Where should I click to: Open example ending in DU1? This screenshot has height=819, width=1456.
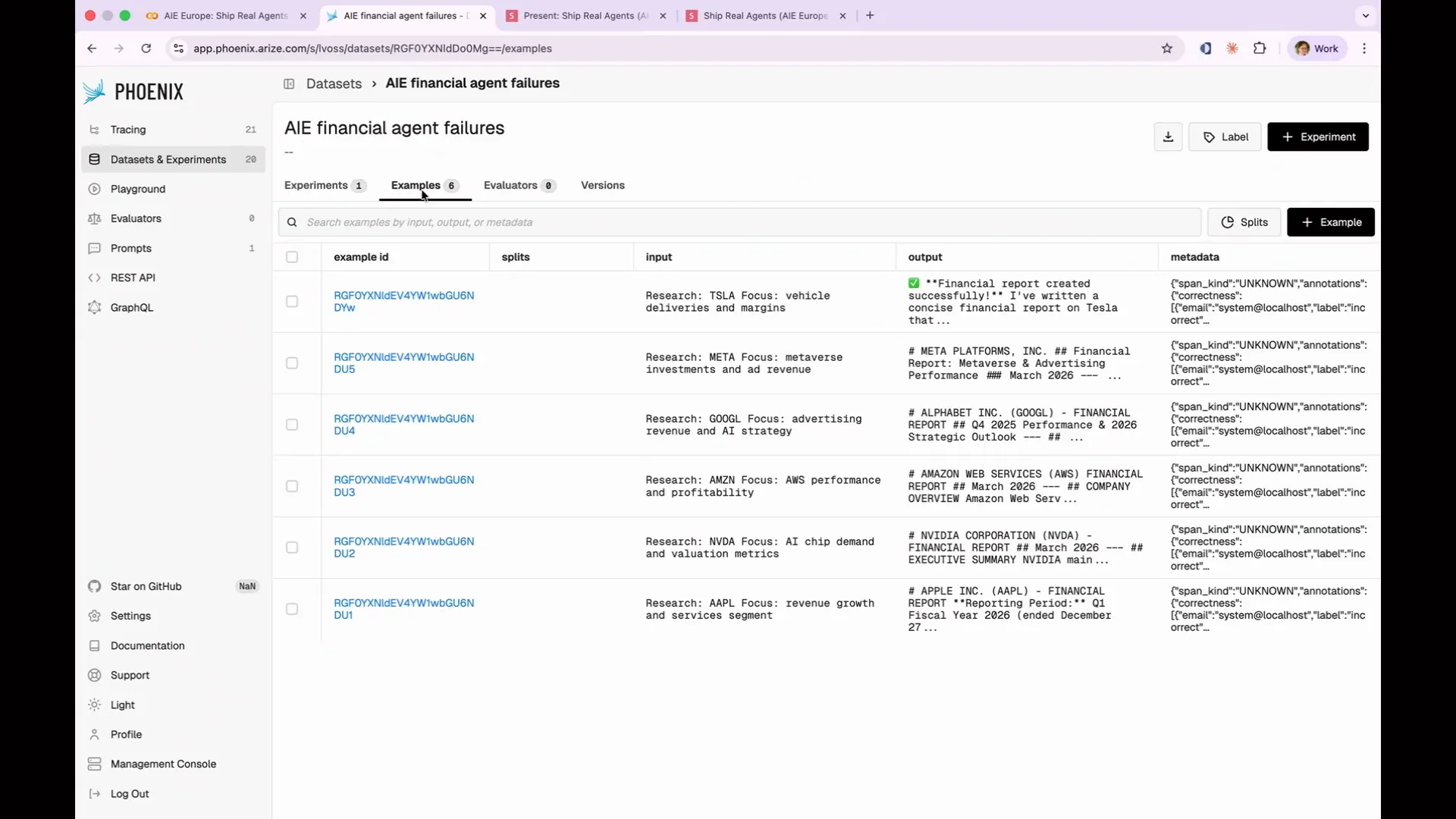[404, 609]
